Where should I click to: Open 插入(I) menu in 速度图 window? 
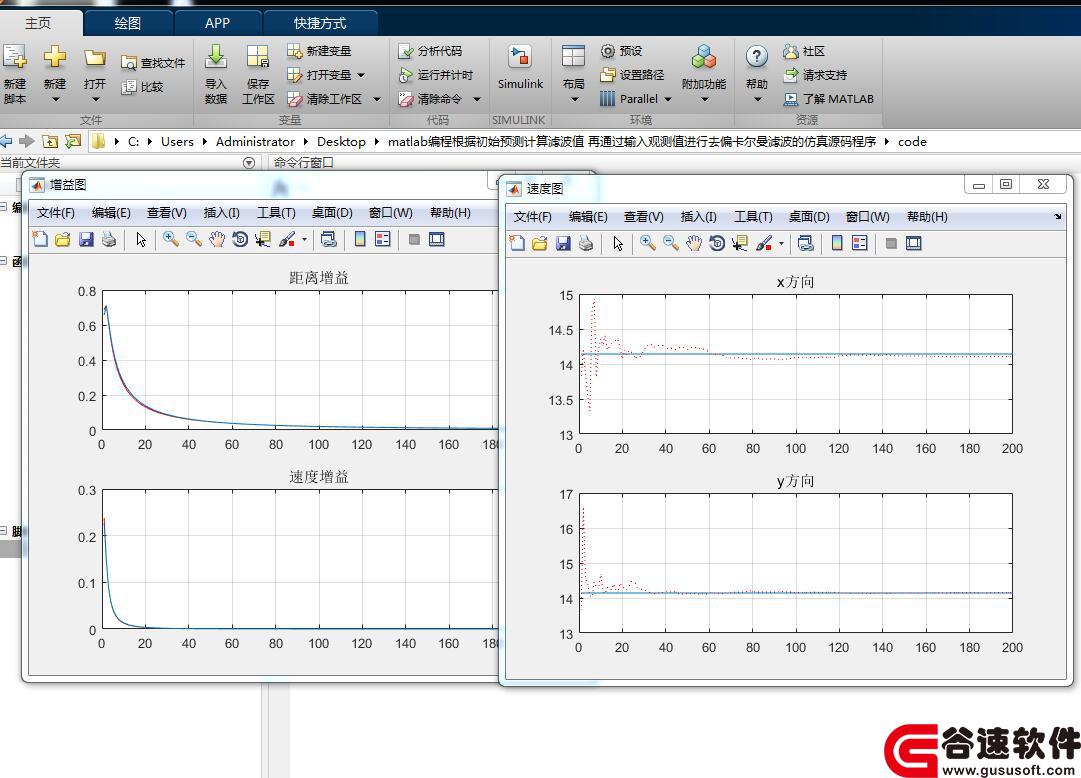pos(698,217)
